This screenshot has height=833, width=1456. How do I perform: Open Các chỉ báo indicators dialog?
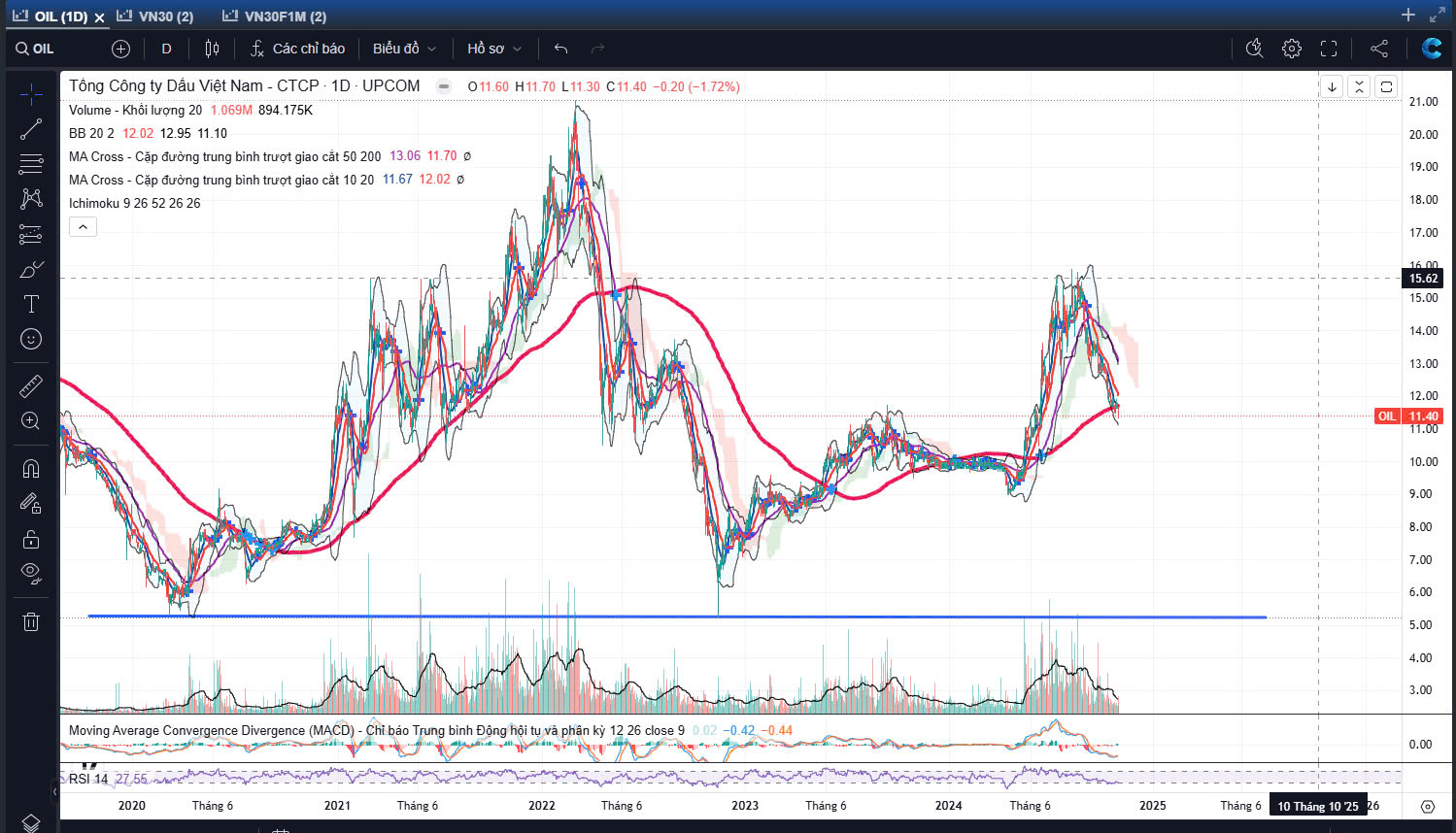pos(297,49)
